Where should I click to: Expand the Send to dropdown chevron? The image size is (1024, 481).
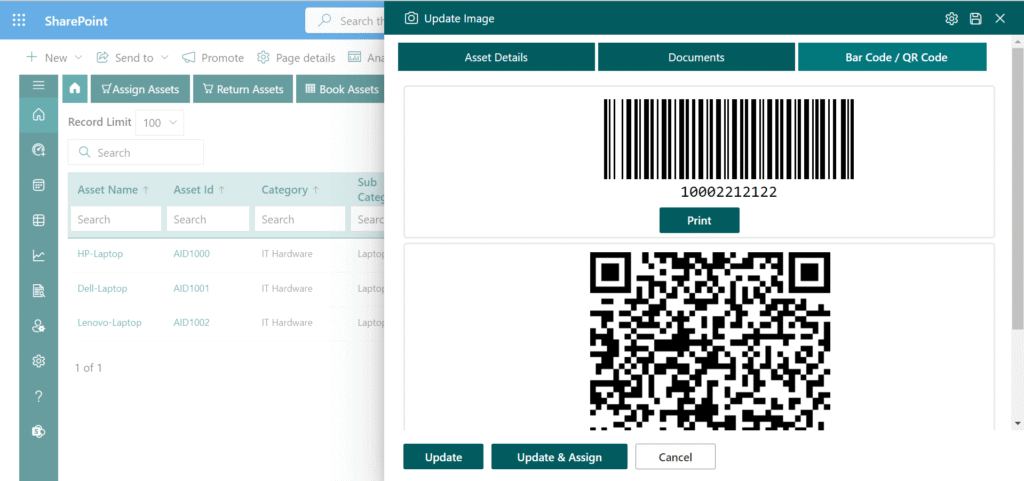point(164,57)
